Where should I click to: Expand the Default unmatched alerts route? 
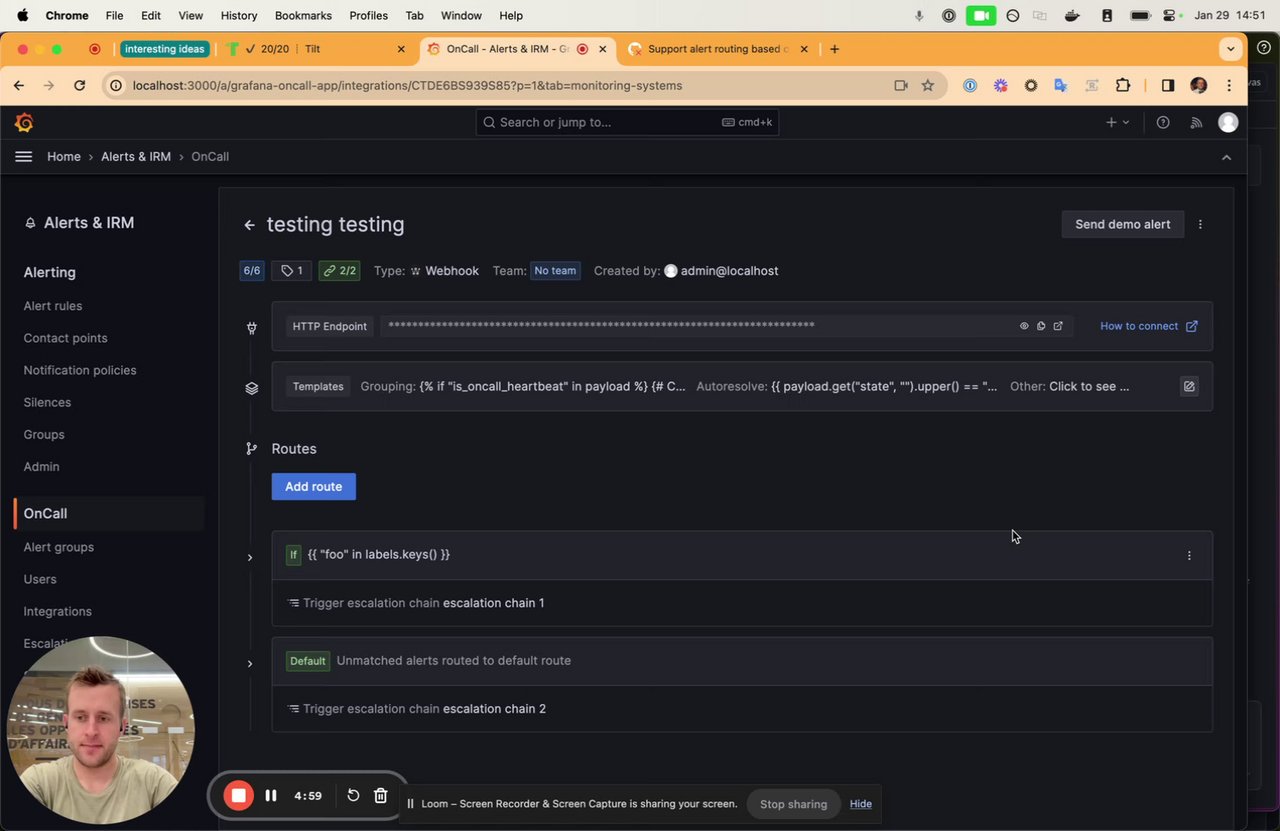pyautogui.click(x=250, y=663)
